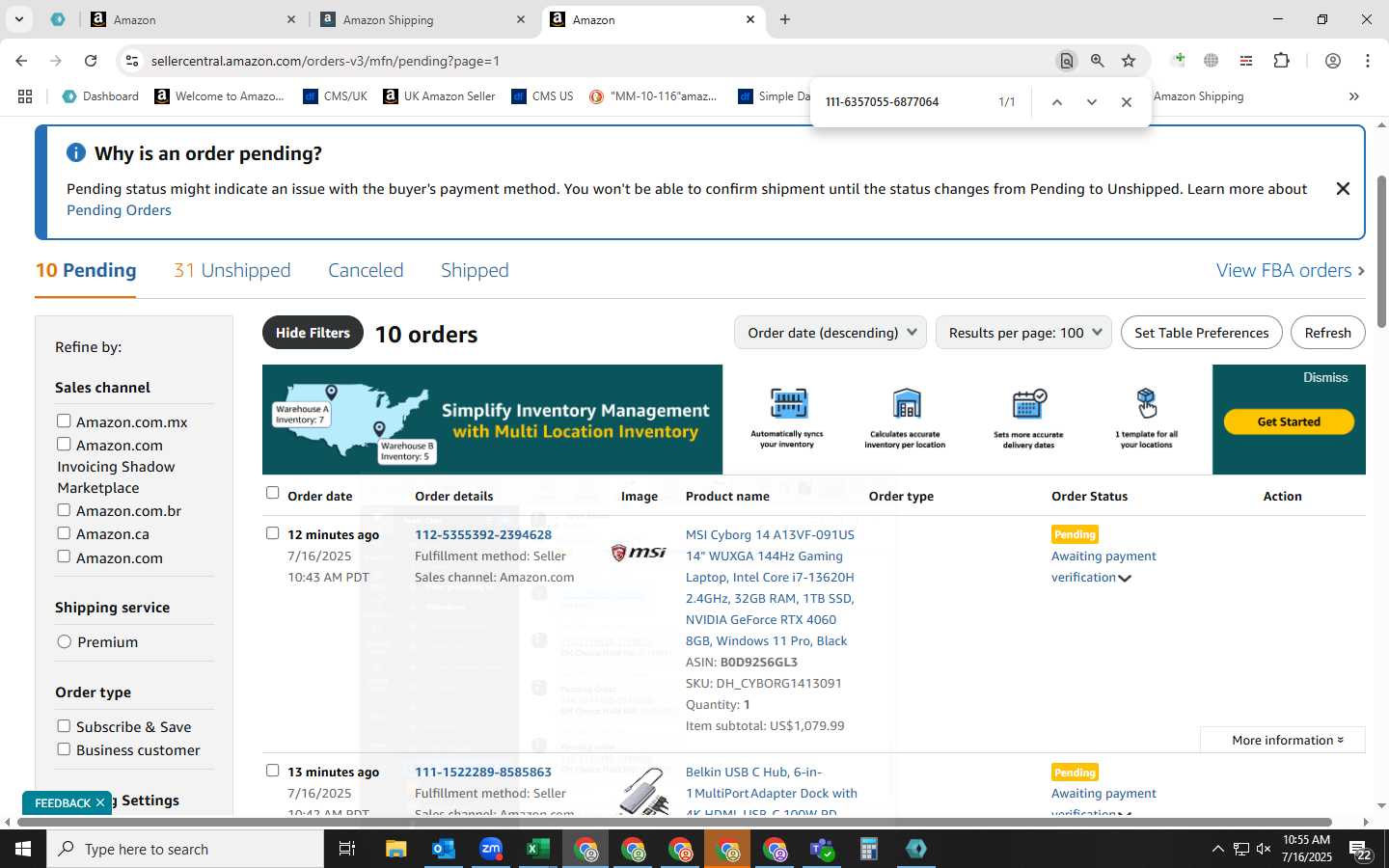The image size is (1389, 868).
Task: Toggle Amazon.com.br sales channel filter
Action: pos(64,509)
